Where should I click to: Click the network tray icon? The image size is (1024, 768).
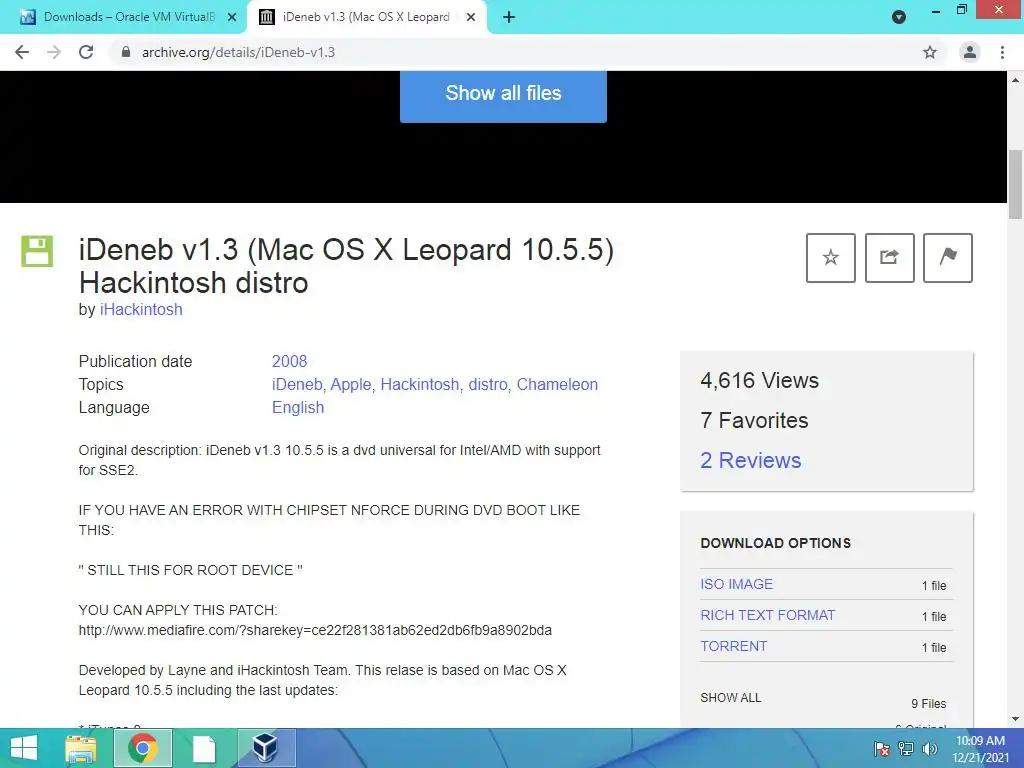tap(906, 749)
